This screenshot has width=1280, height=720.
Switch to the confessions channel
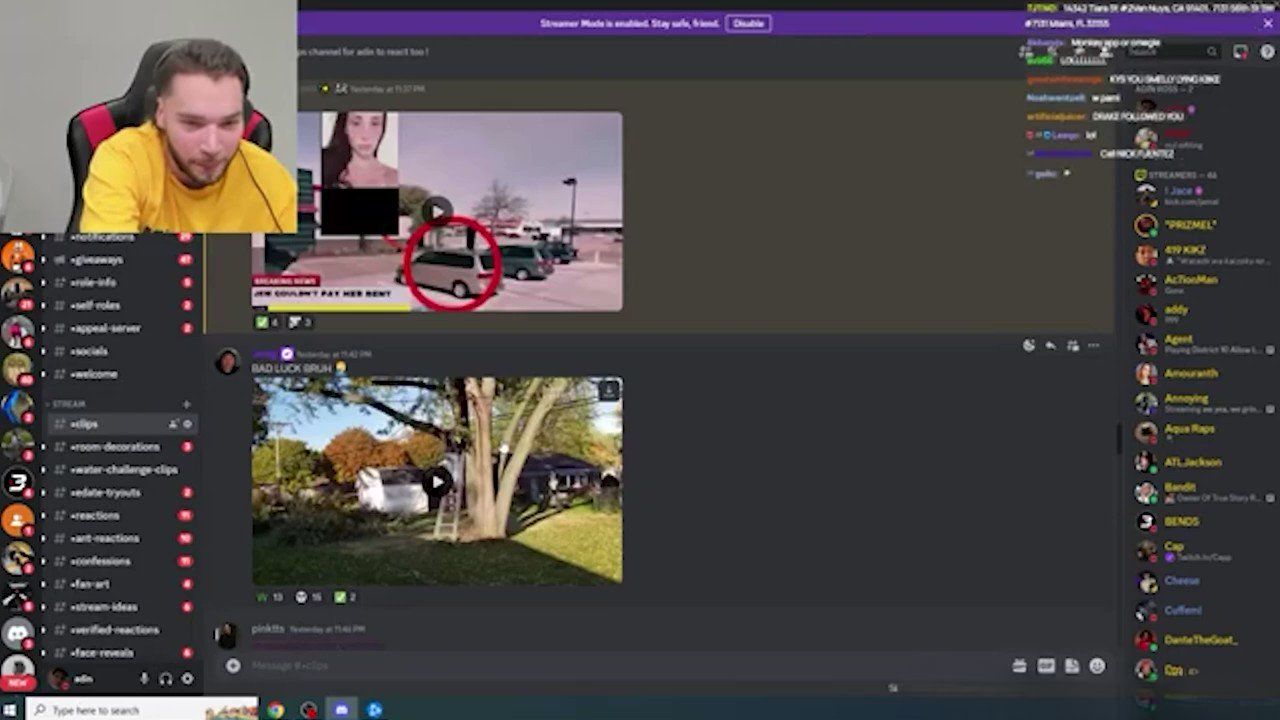pos(100,561)
